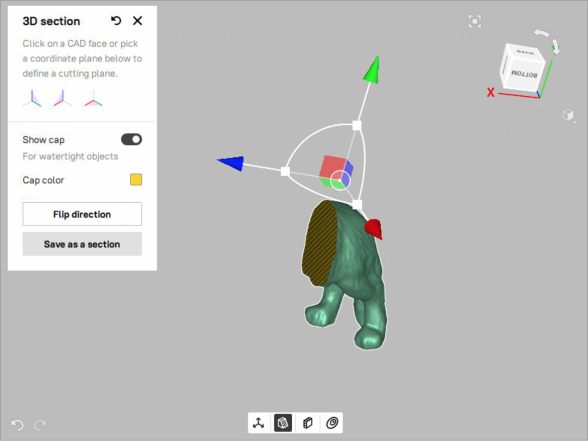
Task: Reset the 3D section settings
Action: pos(116,21)
